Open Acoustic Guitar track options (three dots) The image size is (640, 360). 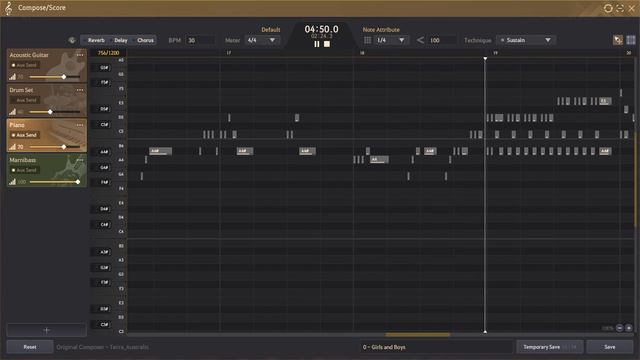(80, 55)
